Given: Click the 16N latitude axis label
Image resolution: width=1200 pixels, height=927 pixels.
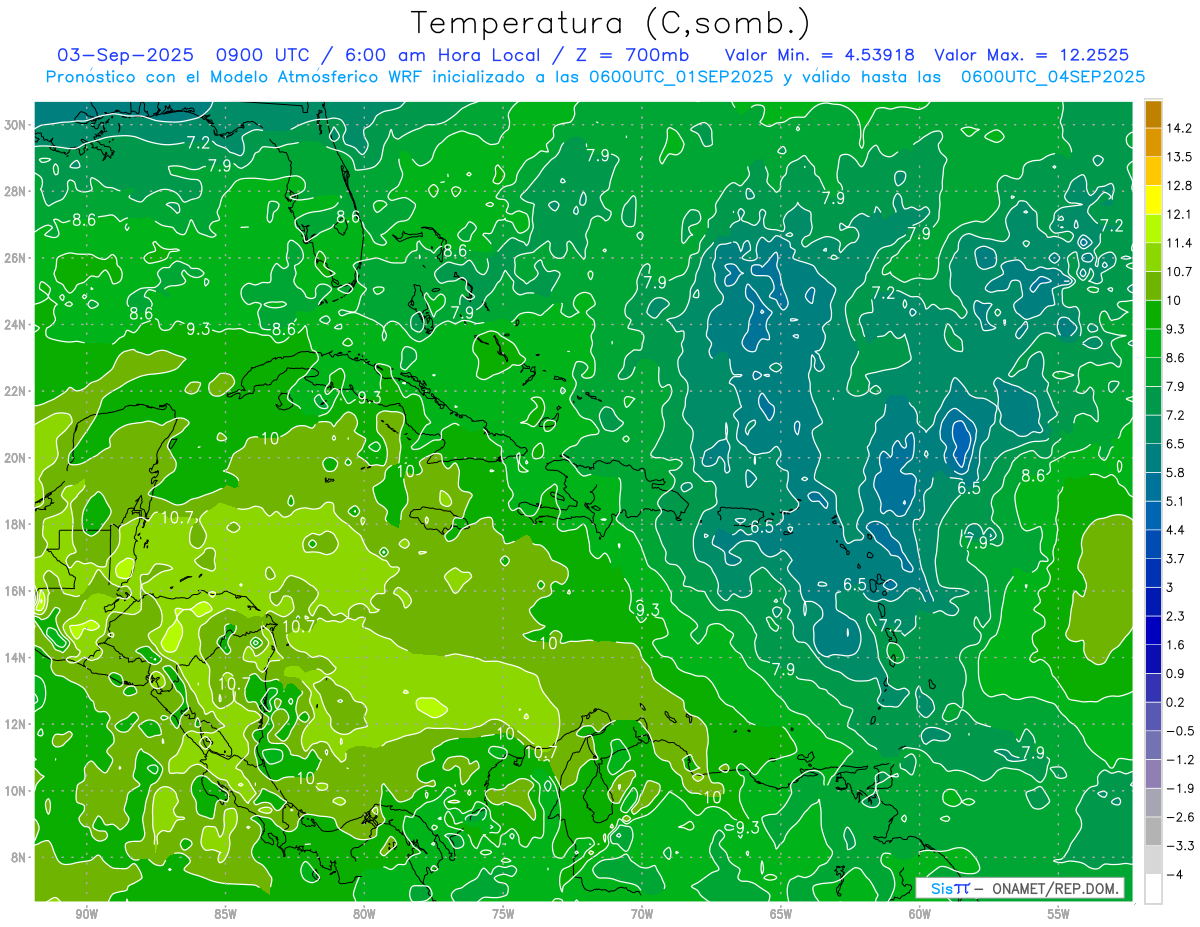Looking at the screenshot, I should [x=17, y=591].
